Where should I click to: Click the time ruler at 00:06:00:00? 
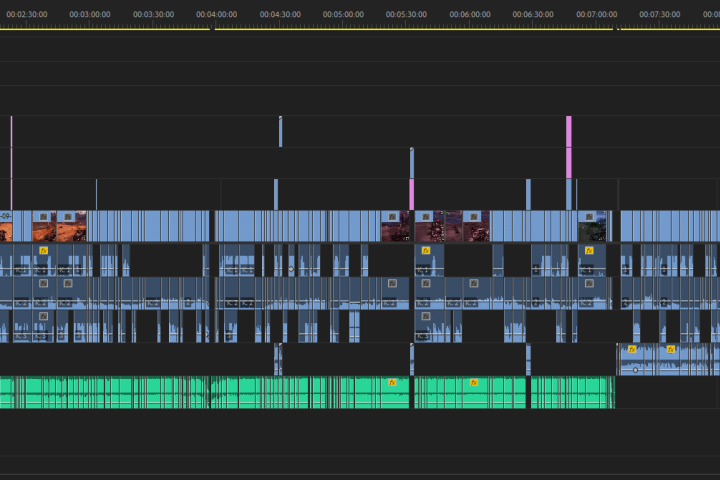(x=470, y=15)
